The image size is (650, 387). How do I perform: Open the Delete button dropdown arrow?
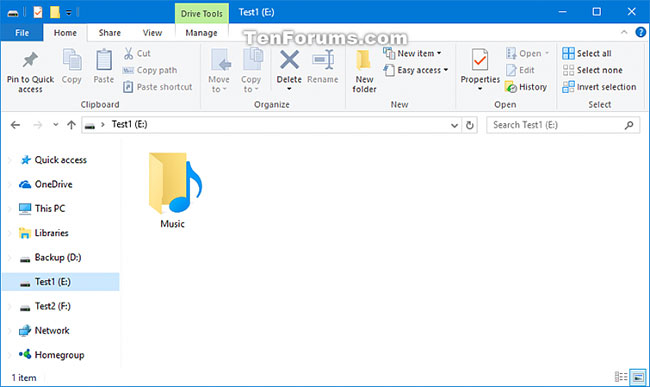coord(289,89)
